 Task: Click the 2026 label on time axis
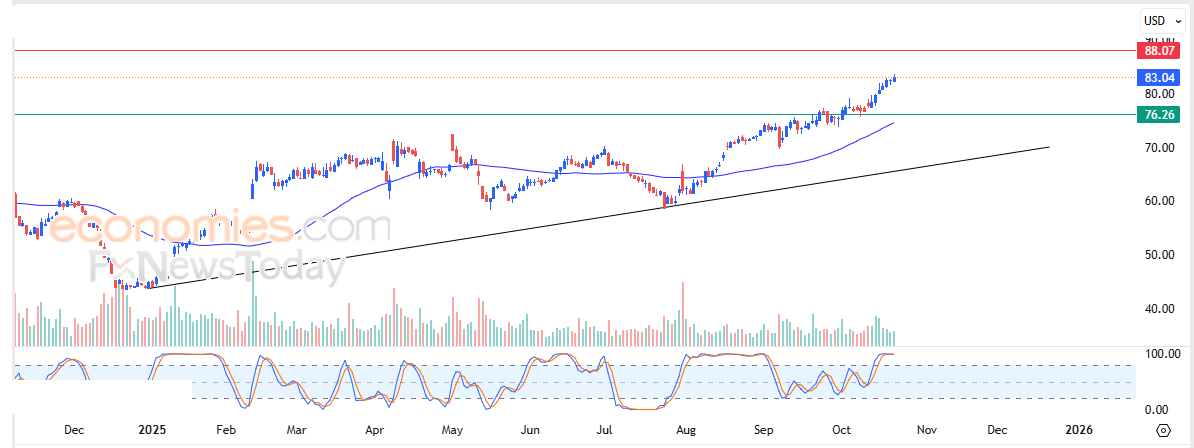[1078, 430]
